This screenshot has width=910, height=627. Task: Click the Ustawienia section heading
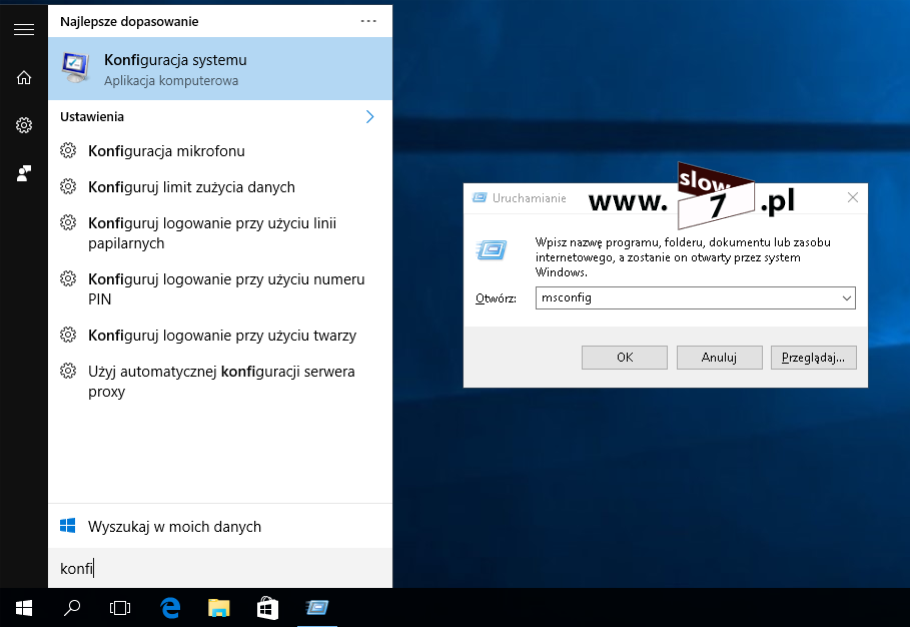[92, 117]
